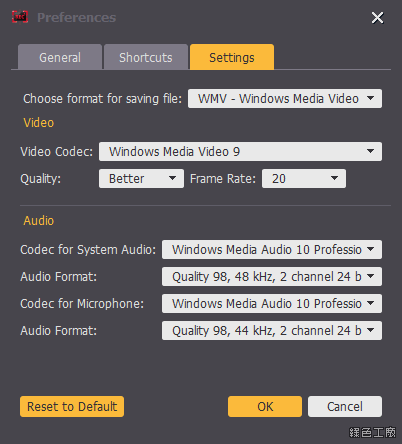This screenshot has height=444, width=402.
Task: Expand the Video Codec dropdown
Action: [x=240, y=152]
